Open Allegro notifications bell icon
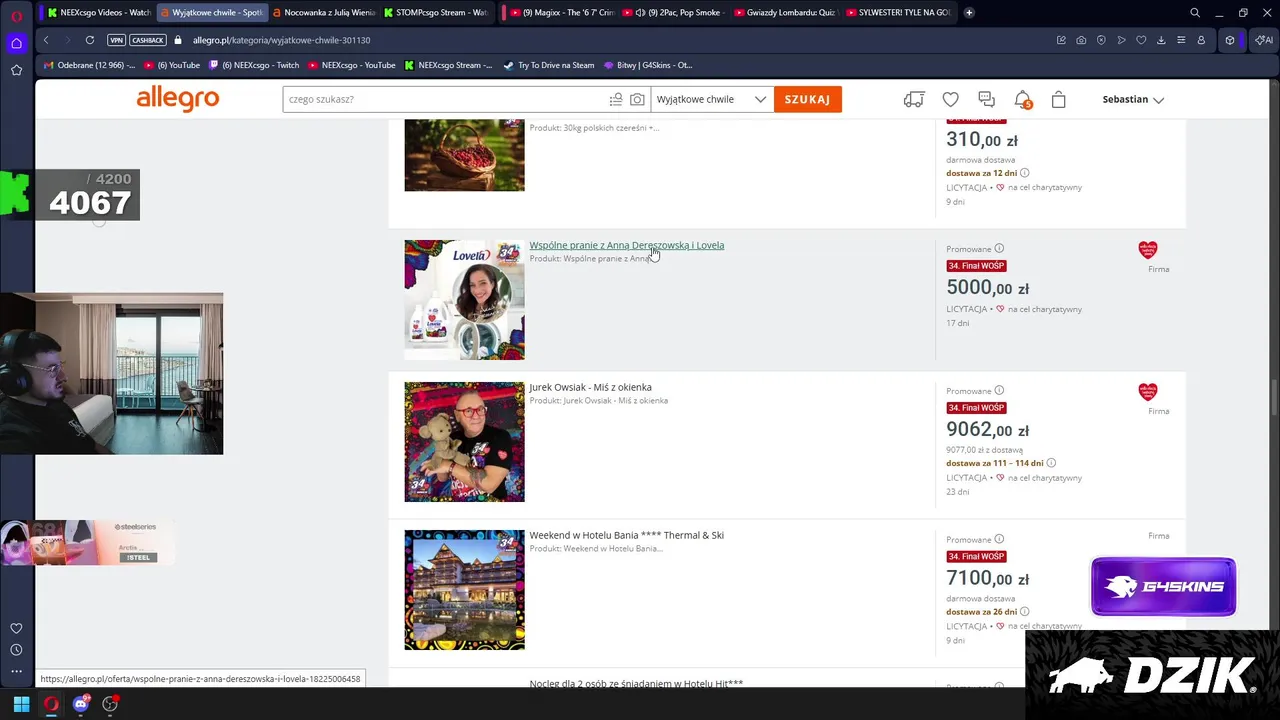This screenshot has height=720, width=1280. tap(1022, 99)
